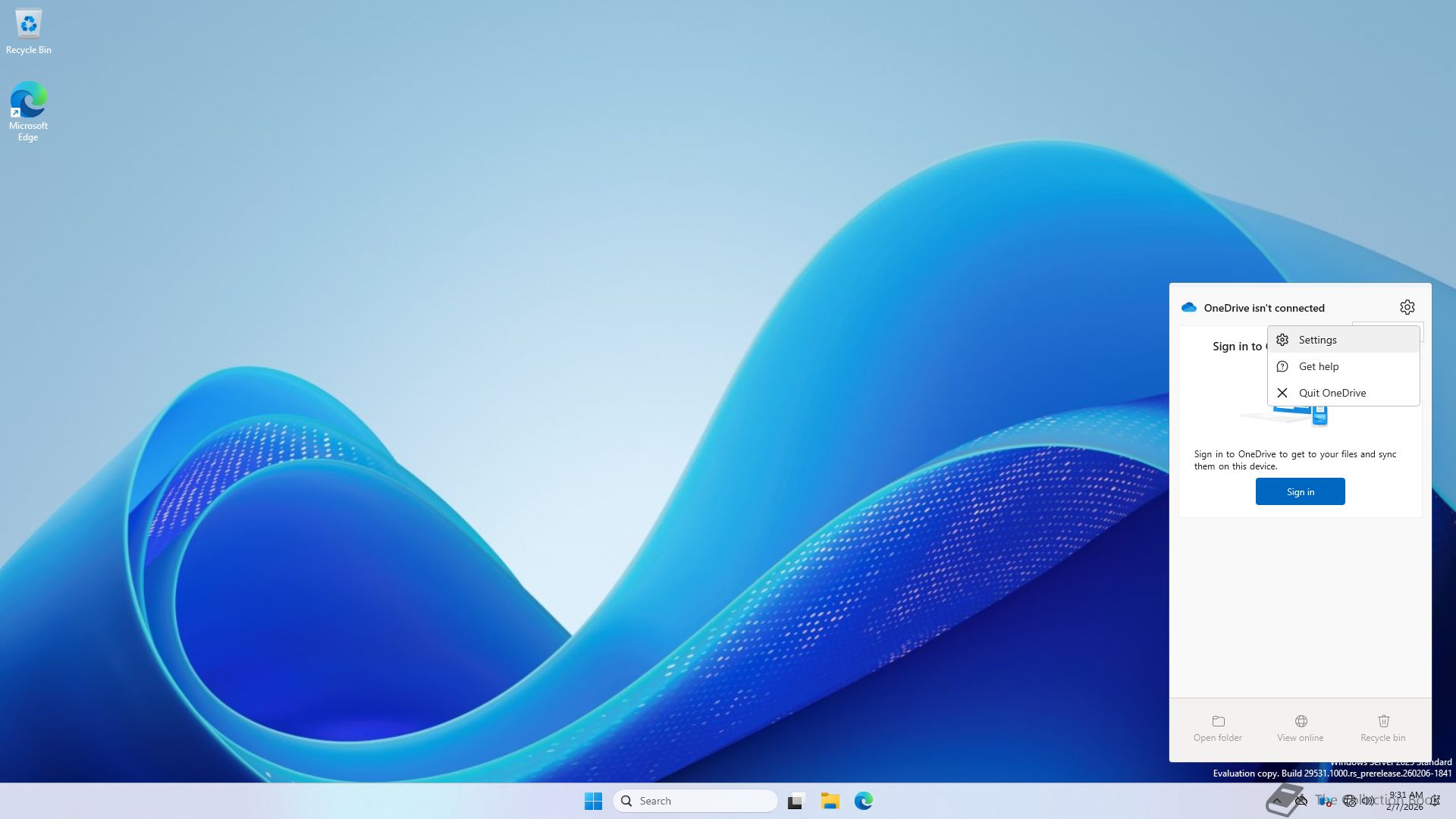Expand the hidden system tray icons chevron
This screenshot has width=1456, height=819.
pyautogui.click(x=1277, y=801)
